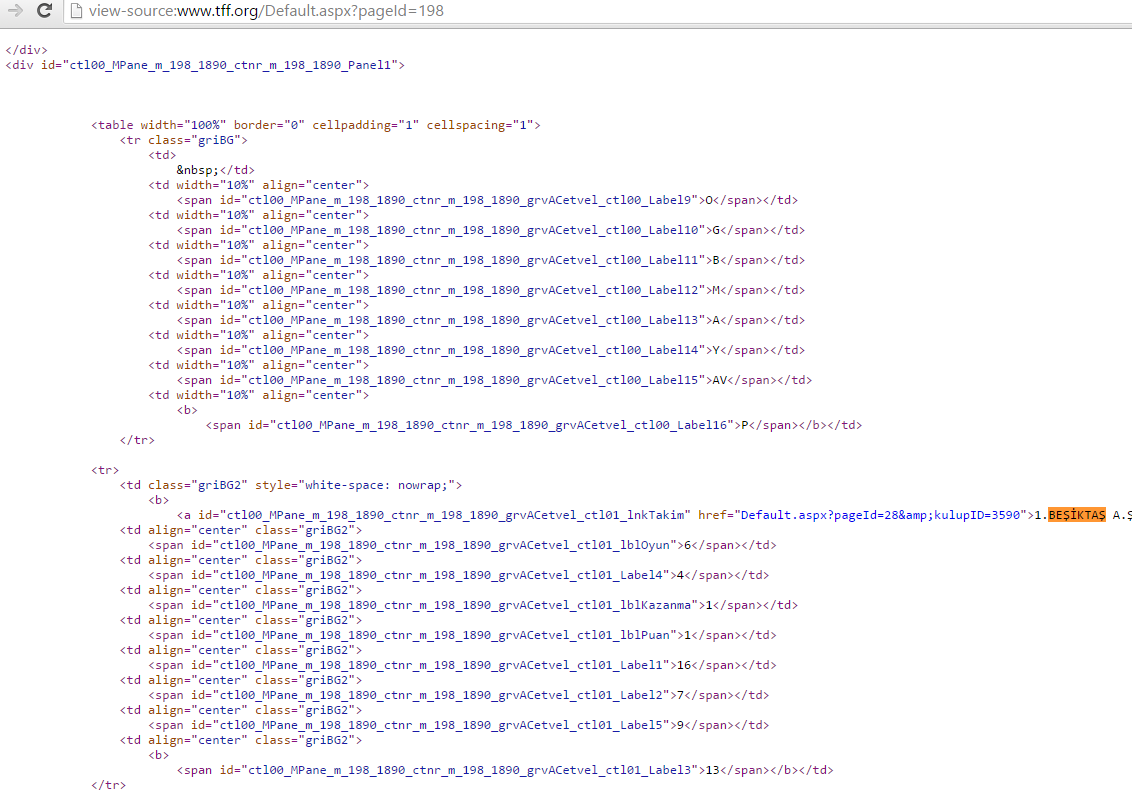The height and width of the screenshot is (807, 1132).
Task: Focus the view-source address bar URL
Action: [x=266, y=11]
